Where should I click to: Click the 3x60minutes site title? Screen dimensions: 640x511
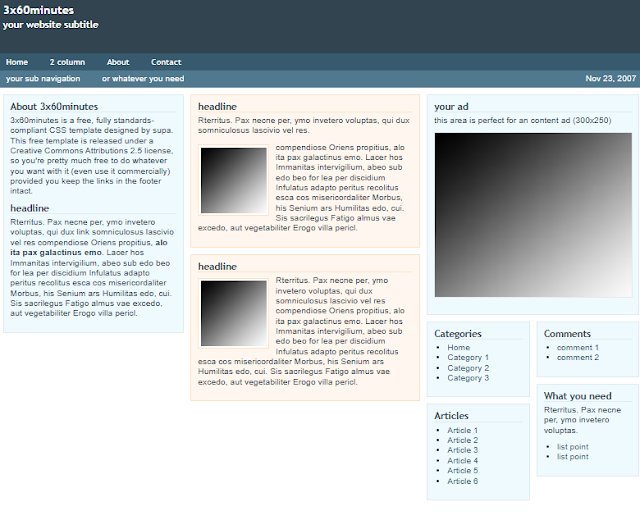pyautogui.click(x=39, y=10)
